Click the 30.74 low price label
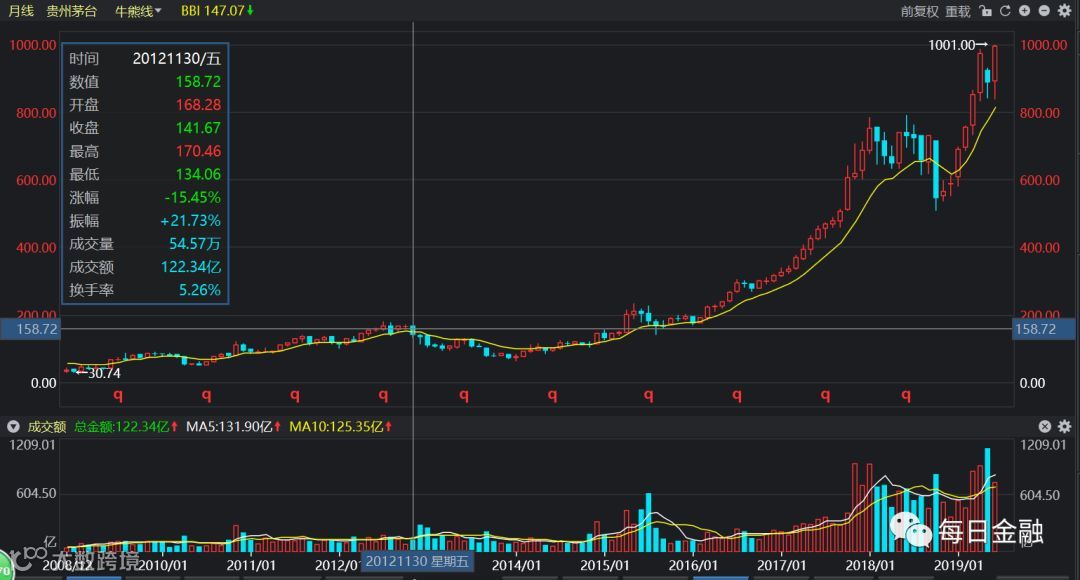Screen dimensions: 1080x580 pyautogui.click(x=98, y=373)
